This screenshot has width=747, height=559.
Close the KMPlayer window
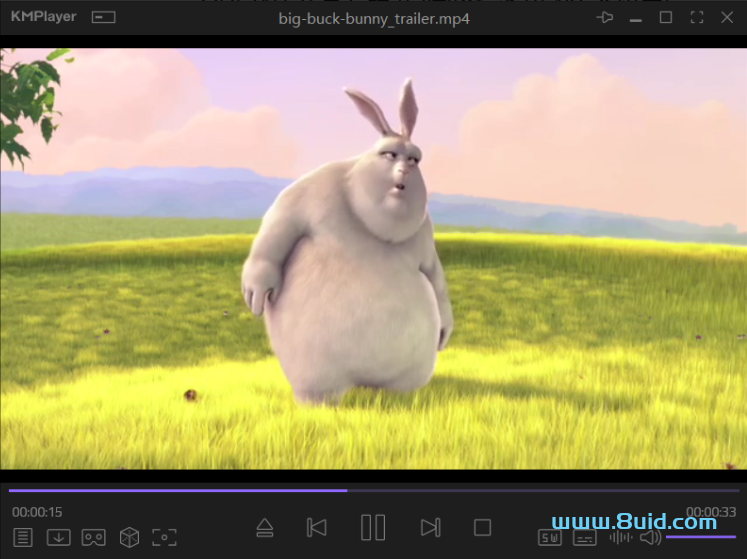click(727, 18)
